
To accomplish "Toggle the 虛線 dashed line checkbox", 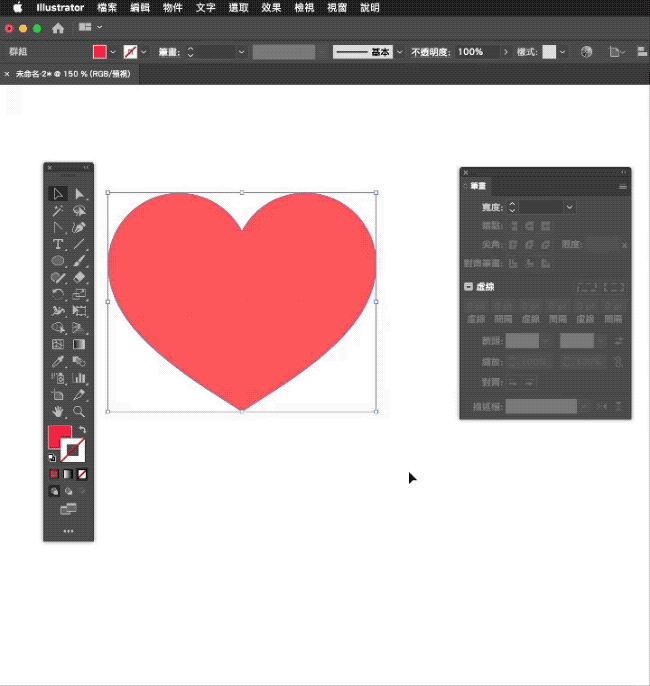I will point(468,287).
